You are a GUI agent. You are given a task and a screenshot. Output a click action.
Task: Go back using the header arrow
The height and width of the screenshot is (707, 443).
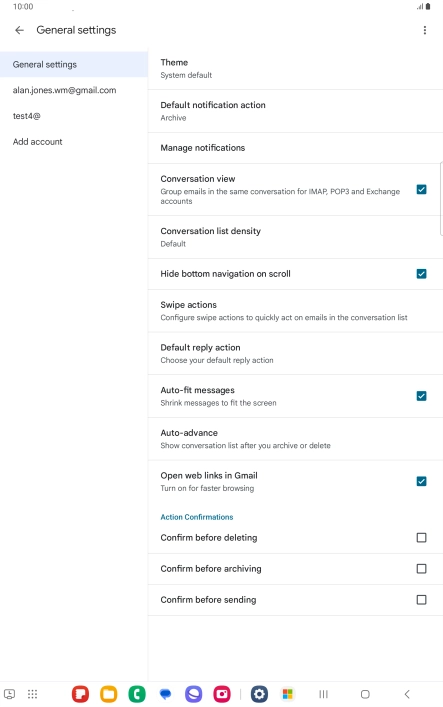point(19,30)
